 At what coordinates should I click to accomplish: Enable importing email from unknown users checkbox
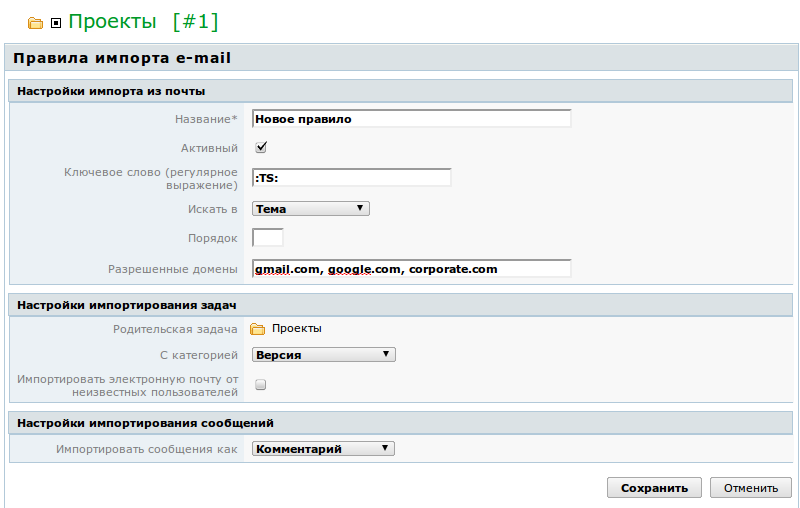coord(261,385)
